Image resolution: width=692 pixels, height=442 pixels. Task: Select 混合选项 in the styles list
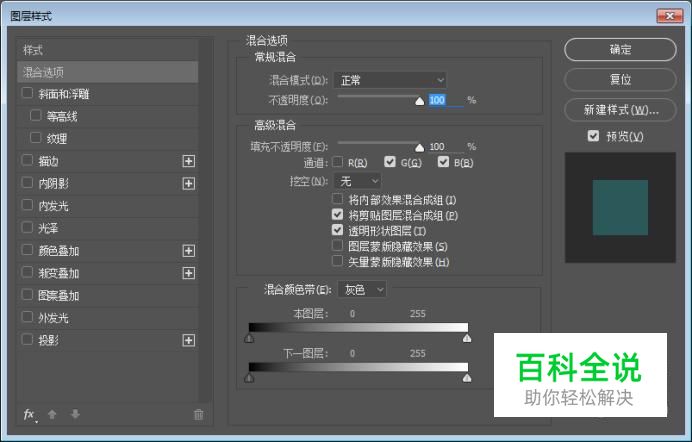pyautogui.click(x=107, y=72)
